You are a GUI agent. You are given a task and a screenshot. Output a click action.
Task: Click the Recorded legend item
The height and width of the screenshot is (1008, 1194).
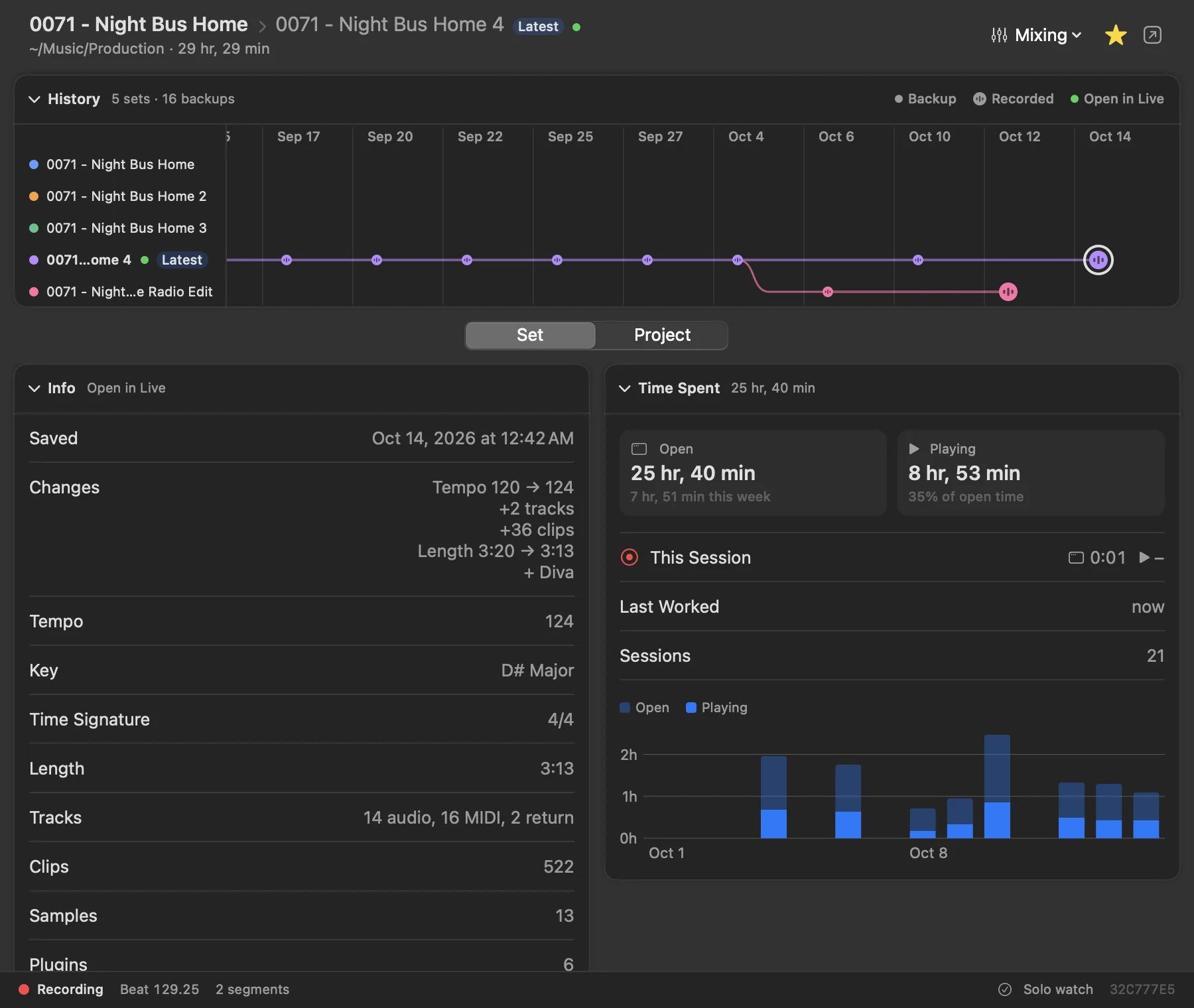pos(1013,99)
